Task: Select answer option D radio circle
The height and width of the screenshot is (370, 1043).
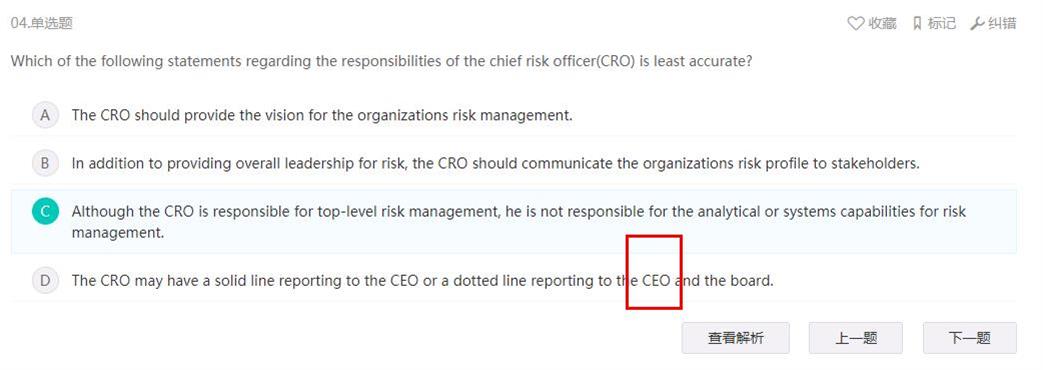Action: (x=45, y=280)
